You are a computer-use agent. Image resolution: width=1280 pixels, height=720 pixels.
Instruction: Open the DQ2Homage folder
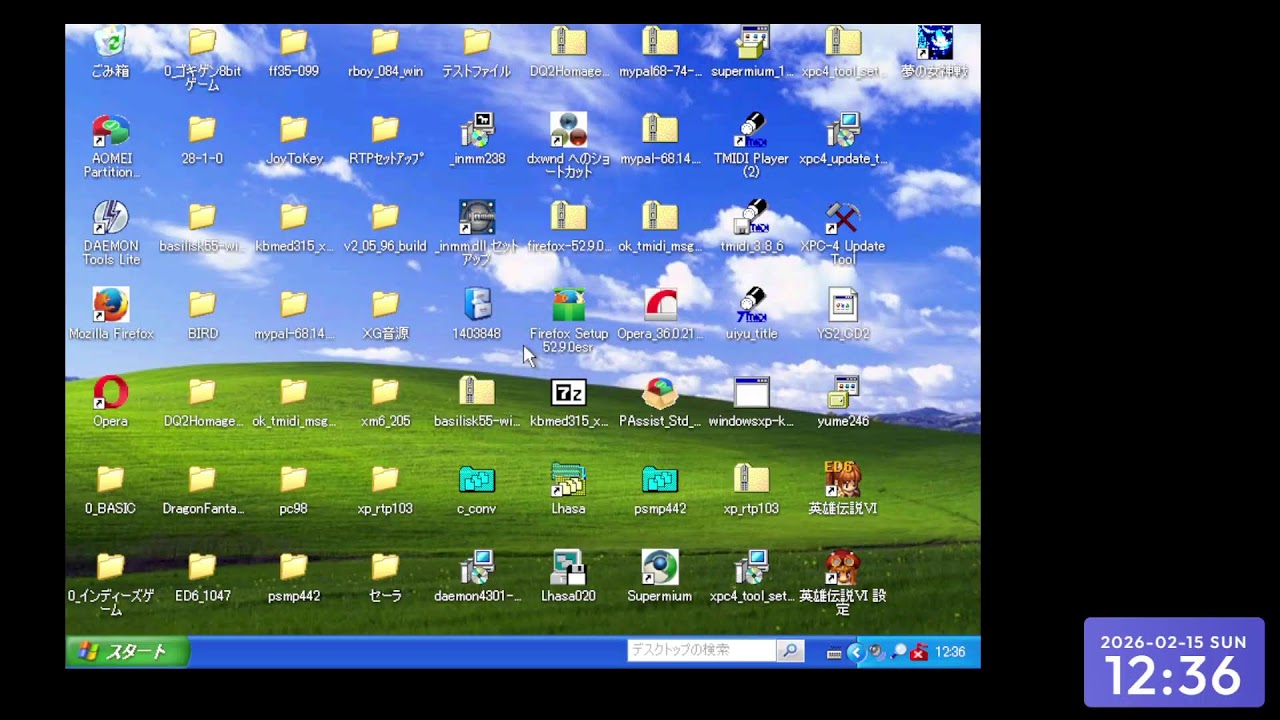202,392
